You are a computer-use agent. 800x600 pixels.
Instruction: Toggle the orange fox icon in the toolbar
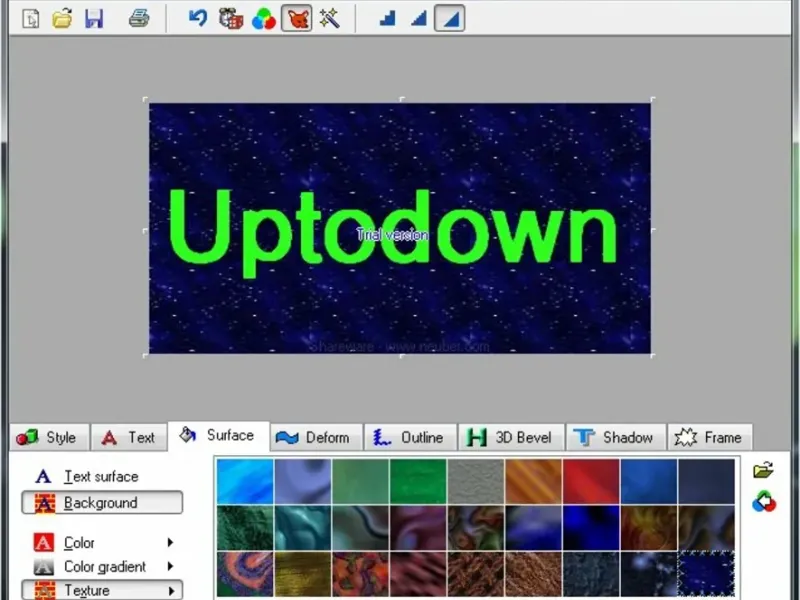point(296,19)
